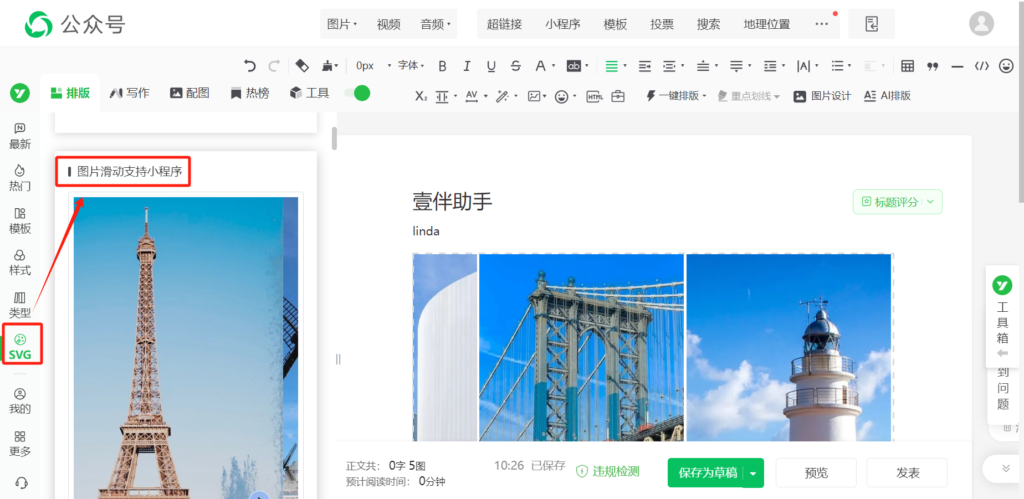Select the 最新 sidebar category
Screen dimensions: 1024x499
click(20, 137)
